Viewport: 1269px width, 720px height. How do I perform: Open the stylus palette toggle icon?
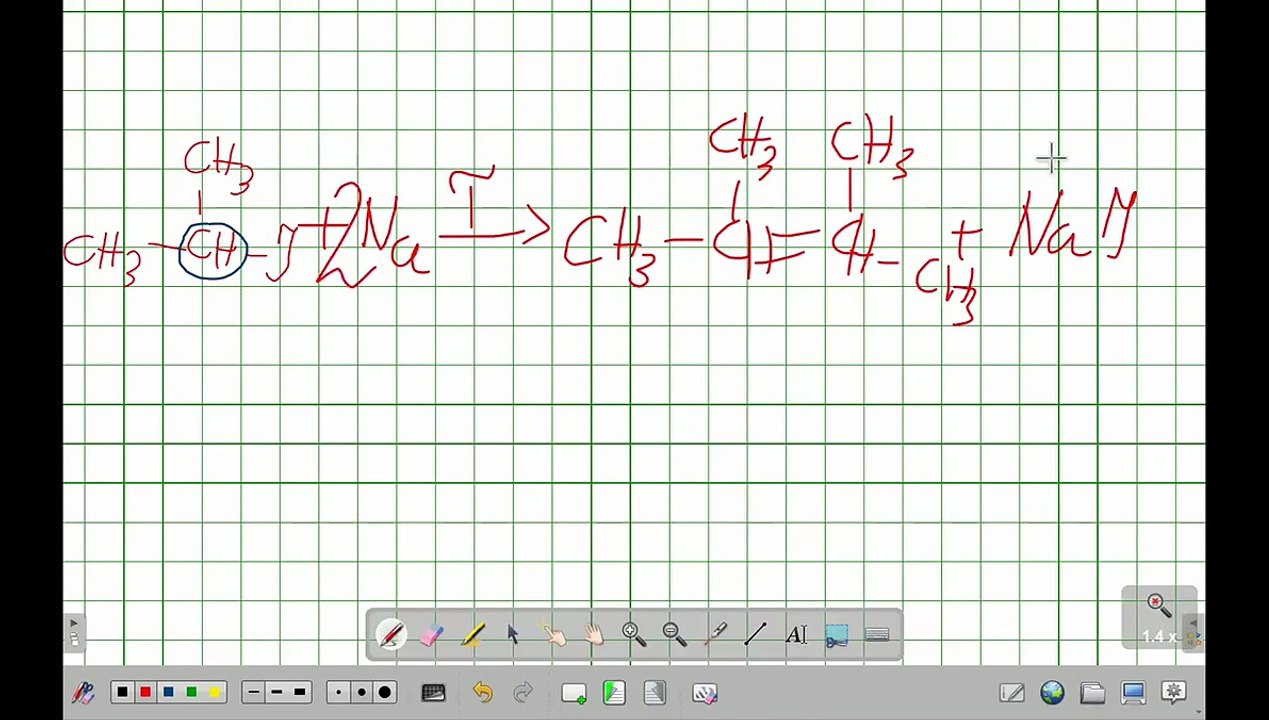pyautogui.click(x=84, y=693)
